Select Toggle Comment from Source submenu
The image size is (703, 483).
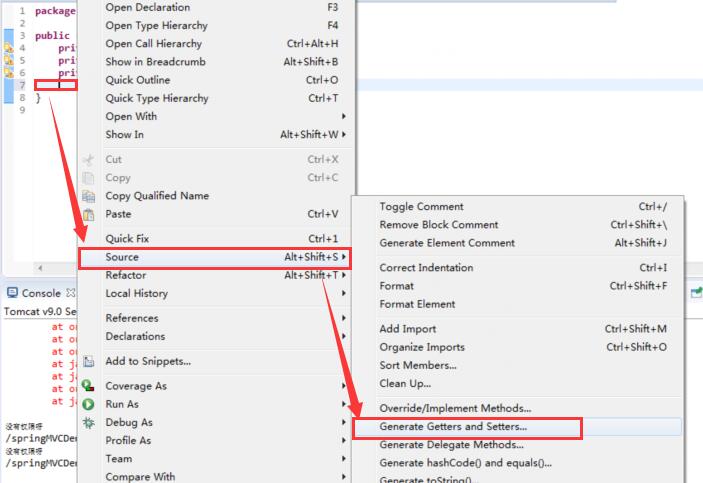pyautogui.click(x=421, y=207)
